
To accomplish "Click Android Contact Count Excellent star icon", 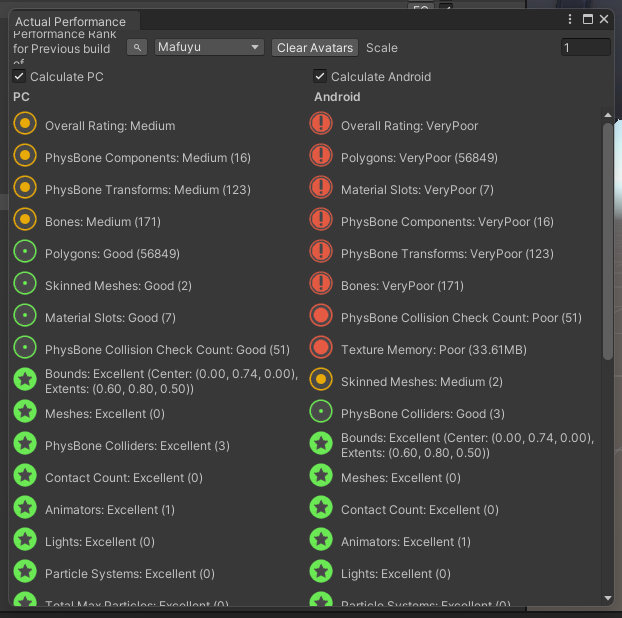I will (321, 507).
